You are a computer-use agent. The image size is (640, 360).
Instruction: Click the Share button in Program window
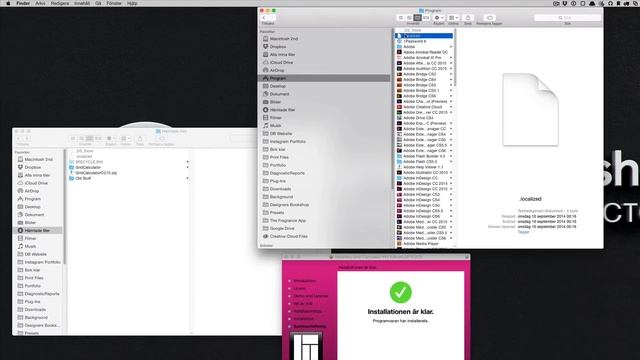[x=468, y=18]
